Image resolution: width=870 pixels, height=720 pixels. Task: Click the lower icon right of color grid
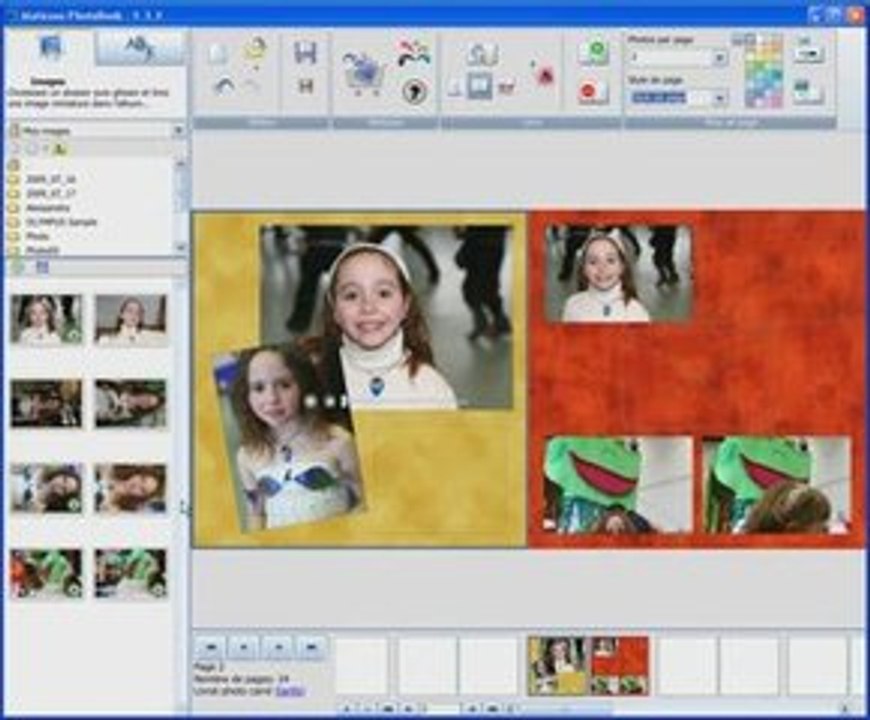pos(807,90)
